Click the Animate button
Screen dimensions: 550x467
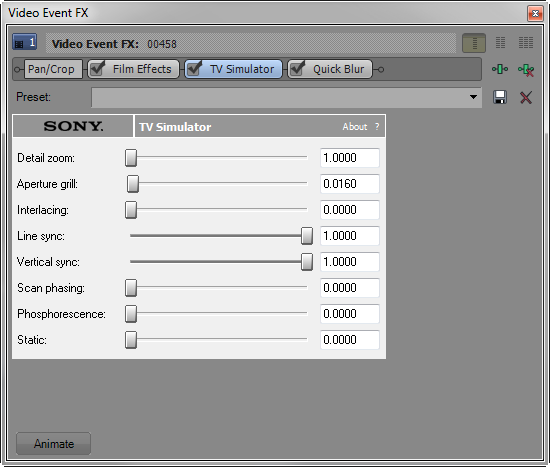[x=53, y=443]
